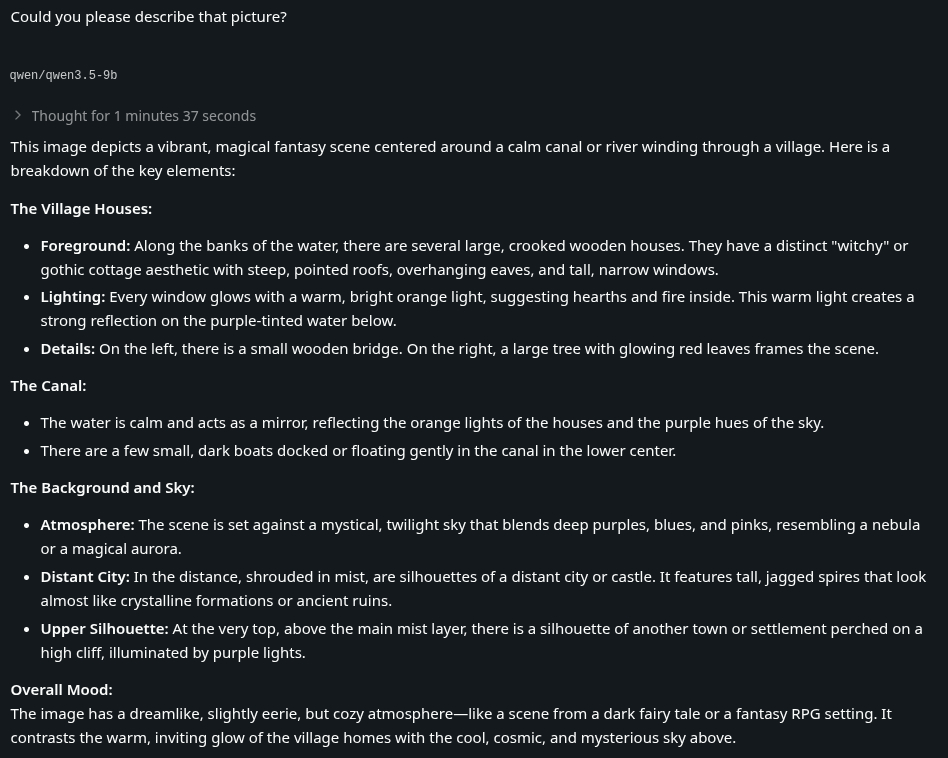The height and width of the screenshot is (758, 948).
Task: Click the qwen/qwen3.5-9b model name
Action: tap(64, 75)
